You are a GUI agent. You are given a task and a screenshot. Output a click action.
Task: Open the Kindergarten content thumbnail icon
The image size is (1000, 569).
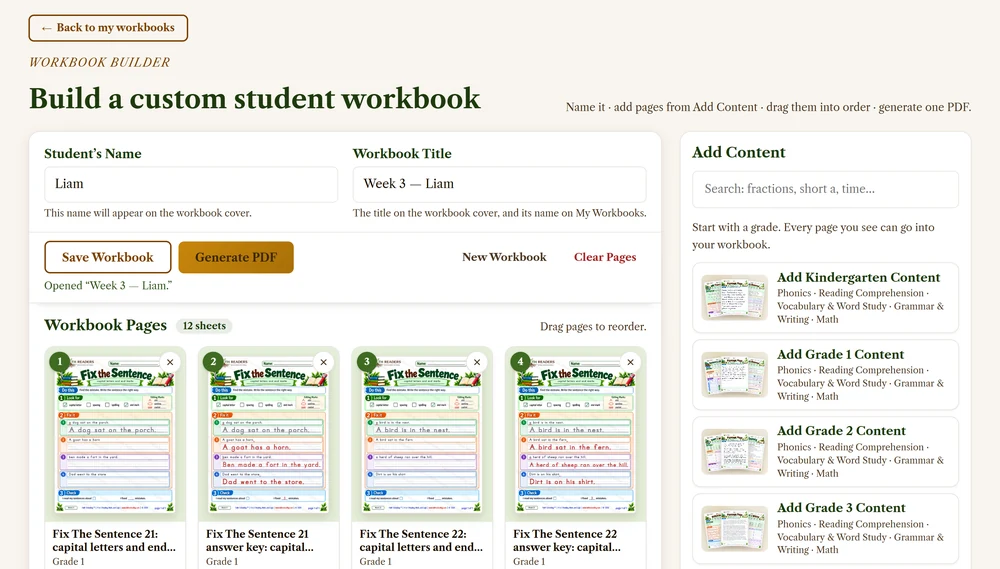click(x=734, y=297)
